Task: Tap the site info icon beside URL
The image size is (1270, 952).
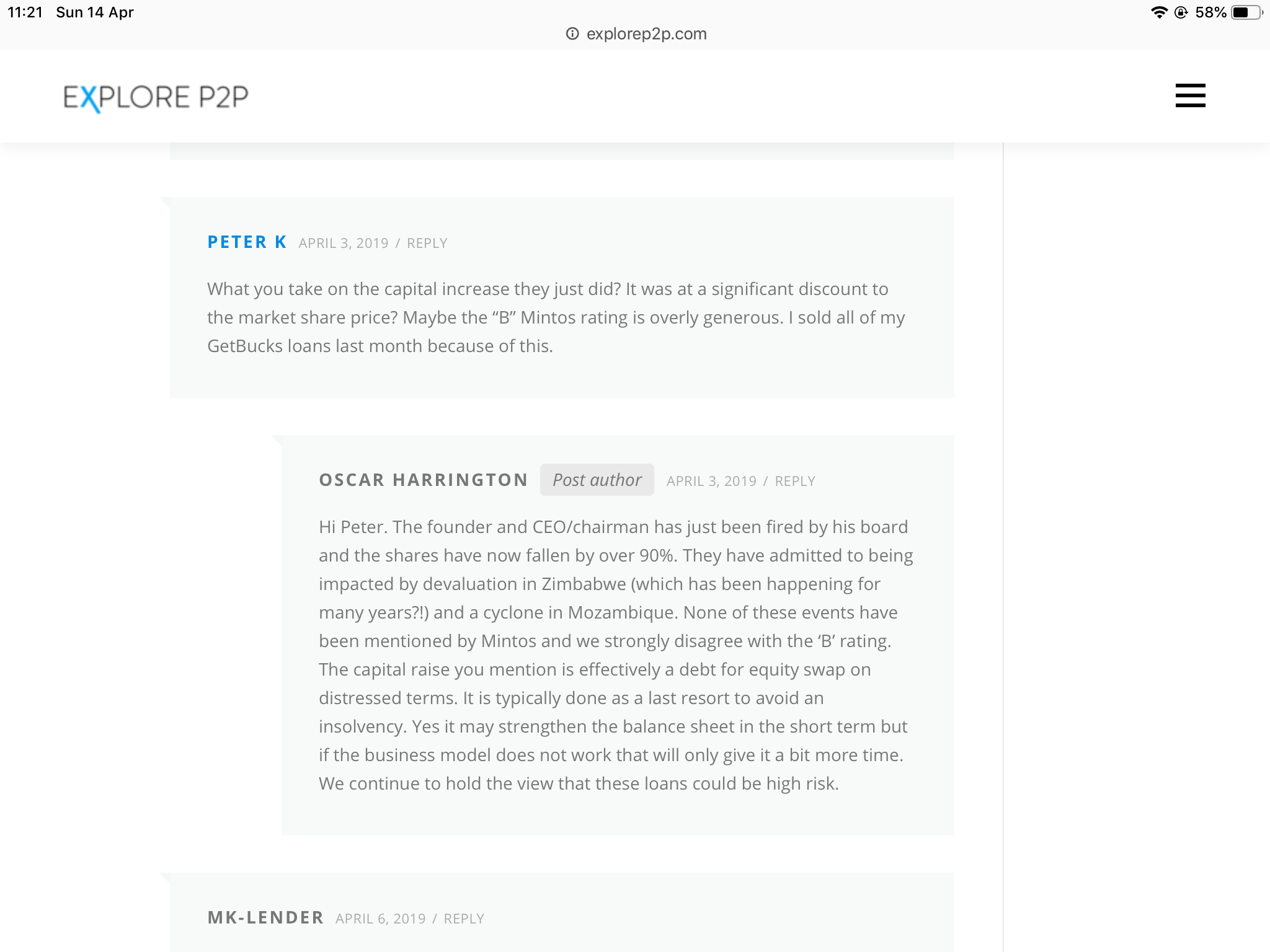Action: [x=572, y=34]
